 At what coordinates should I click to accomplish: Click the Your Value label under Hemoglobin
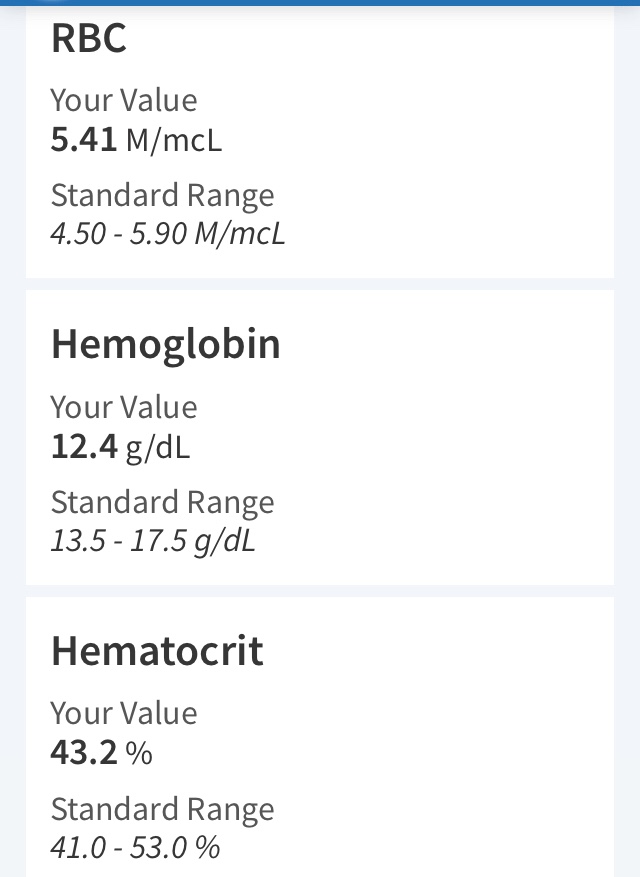point(124,407)
